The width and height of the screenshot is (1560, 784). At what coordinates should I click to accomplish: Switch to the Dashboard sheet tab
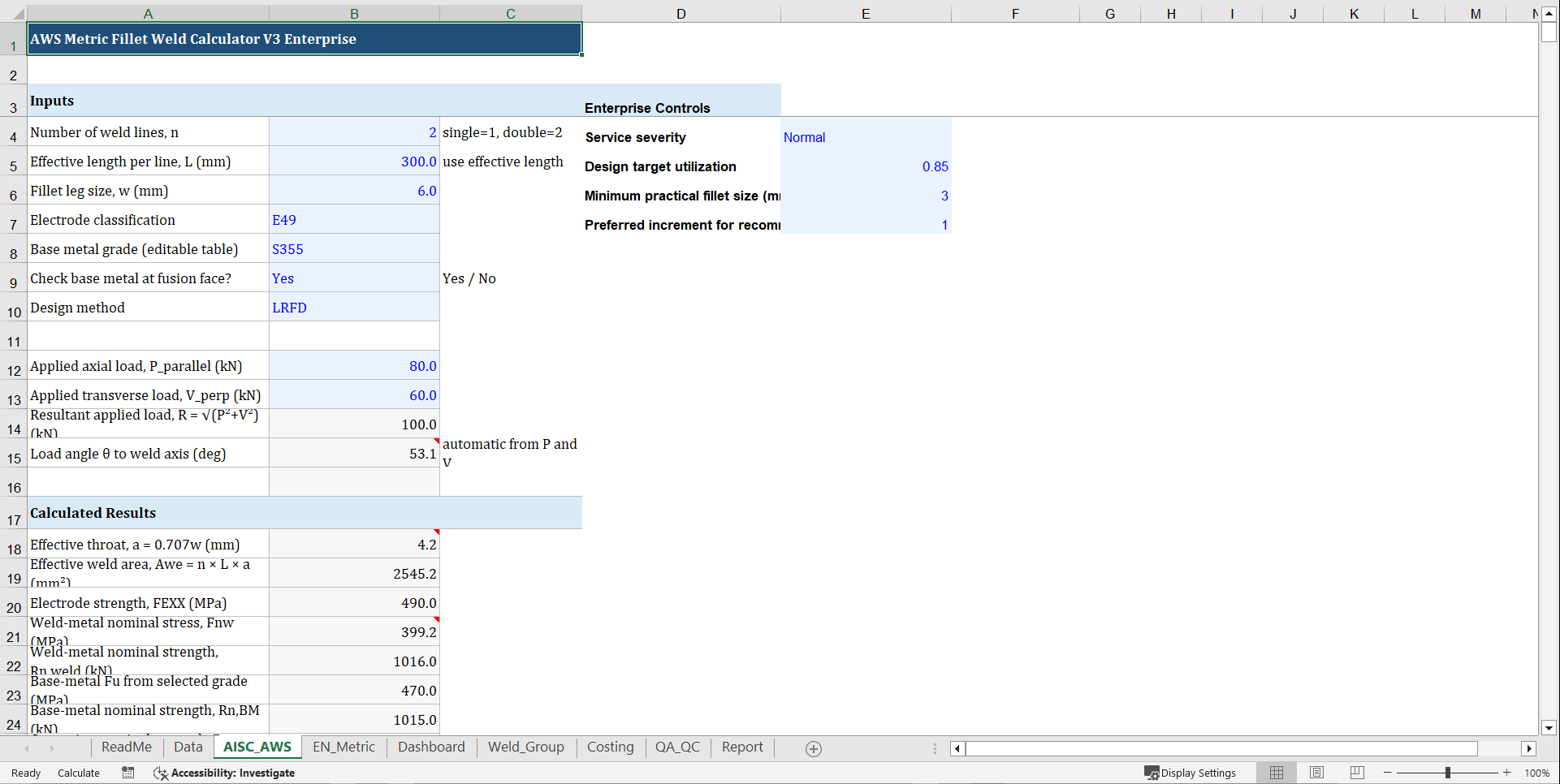431,747
